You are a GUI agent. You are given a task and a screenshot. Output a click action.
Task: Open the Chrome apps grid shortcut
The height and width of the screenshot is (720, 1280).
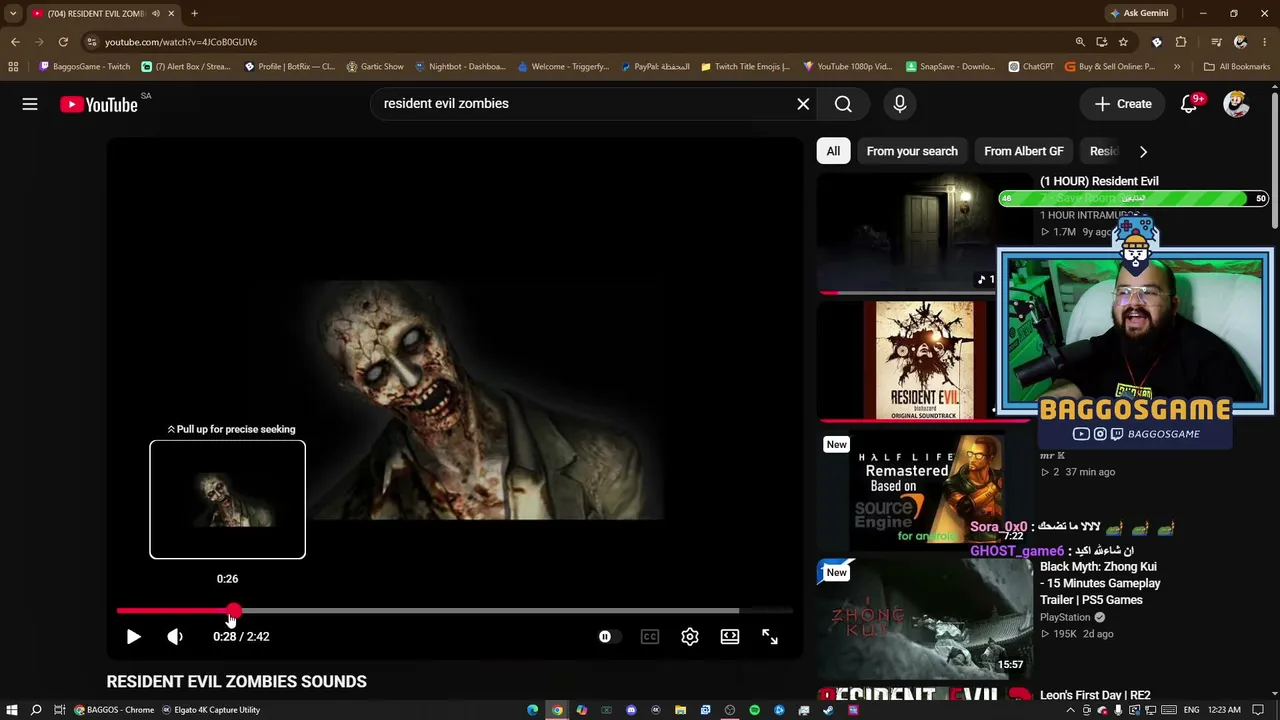[x=13, y=67]
